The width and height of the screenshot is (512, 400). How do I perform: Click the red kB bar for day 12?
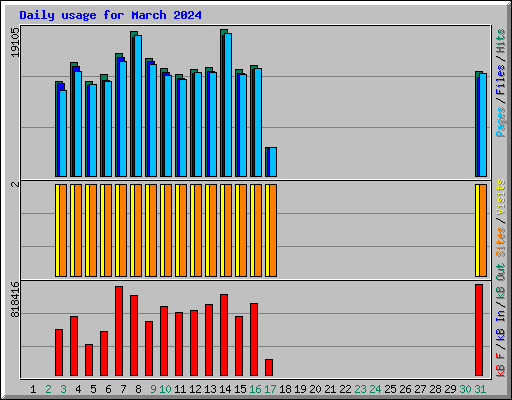(194, 343)
